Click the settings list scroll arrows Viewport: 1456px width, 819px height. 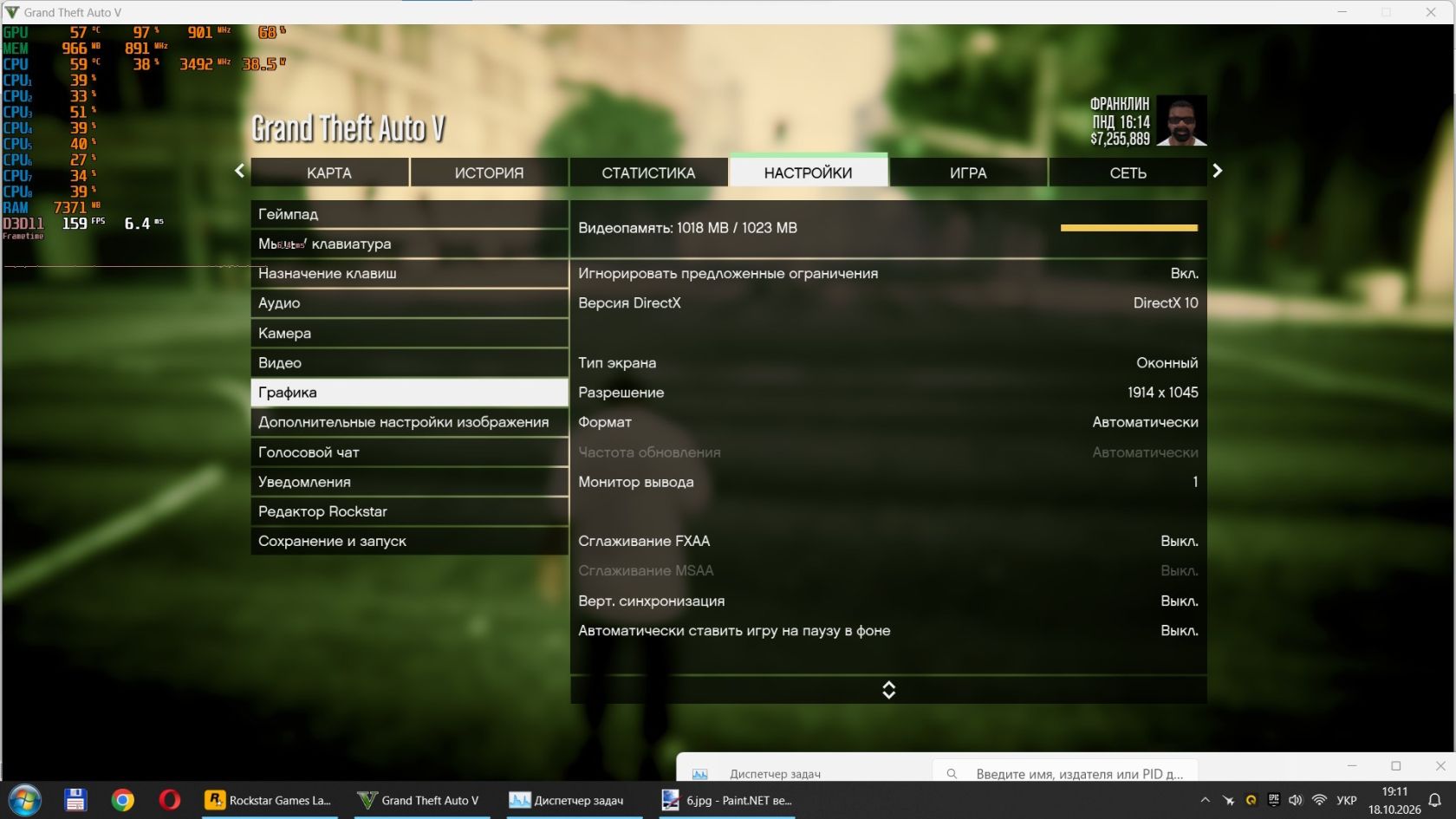click(x=888, y=690)
